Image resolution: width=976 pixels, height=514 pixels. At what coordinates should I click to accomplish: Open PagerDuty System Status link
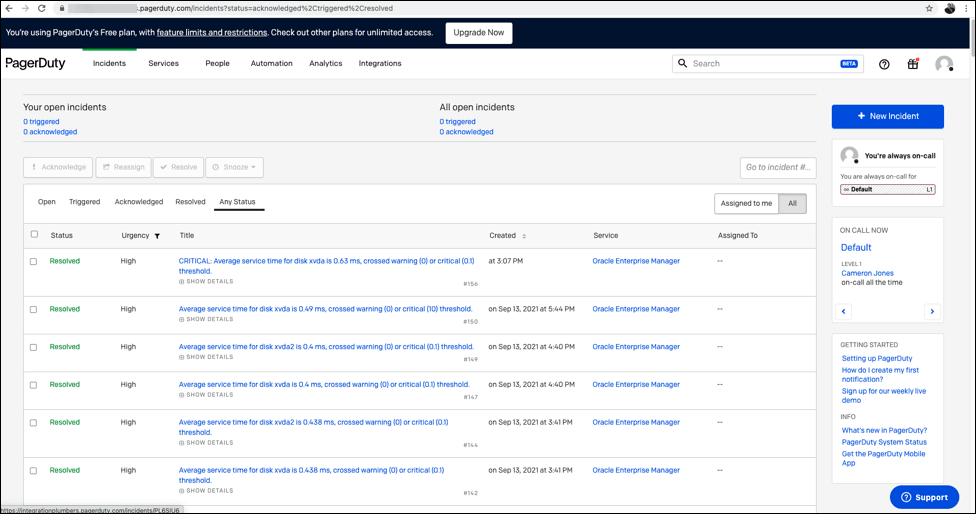pos(884,442)
